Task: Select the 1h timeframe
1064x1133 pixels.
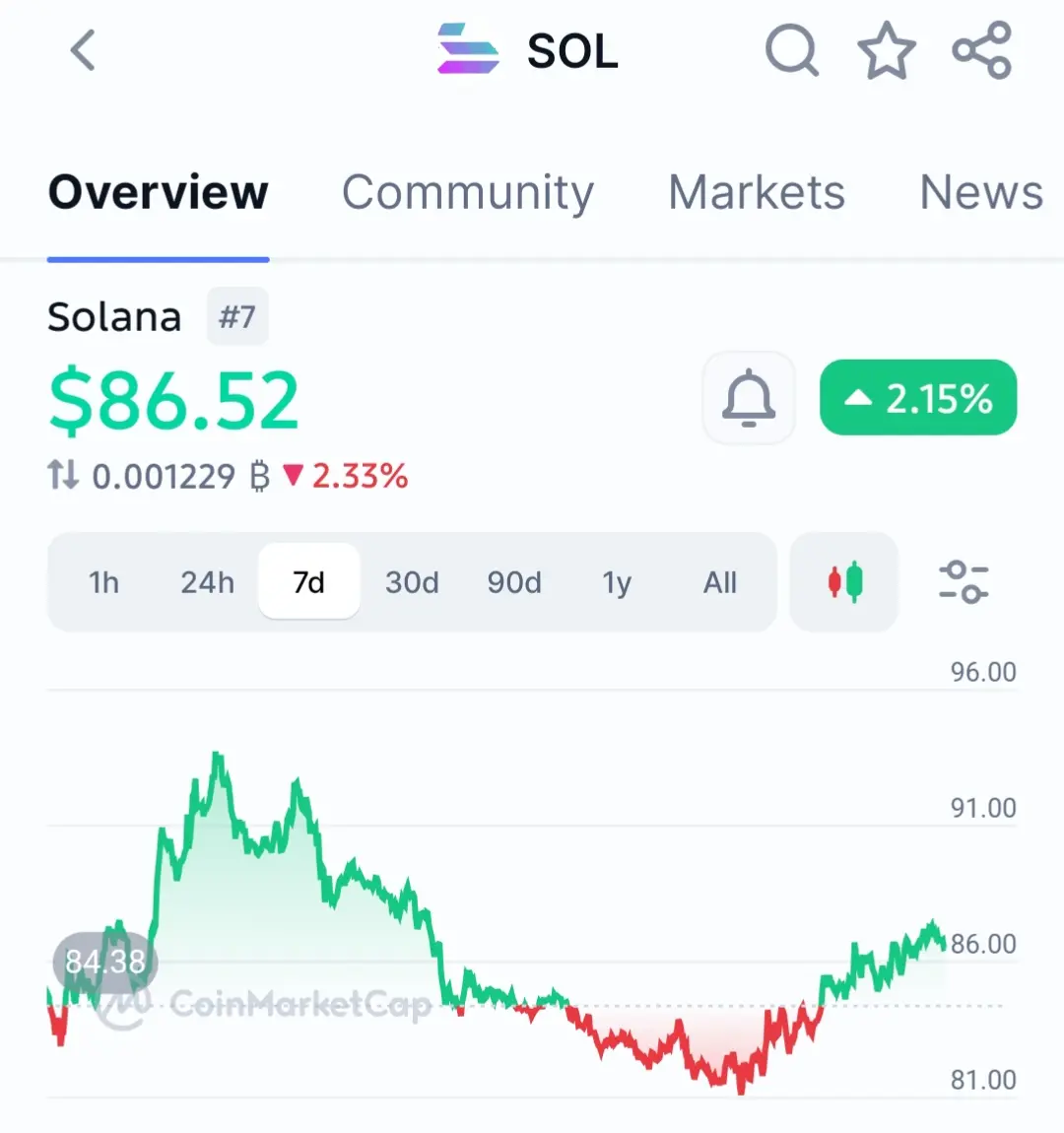Action: click(103, 582)
